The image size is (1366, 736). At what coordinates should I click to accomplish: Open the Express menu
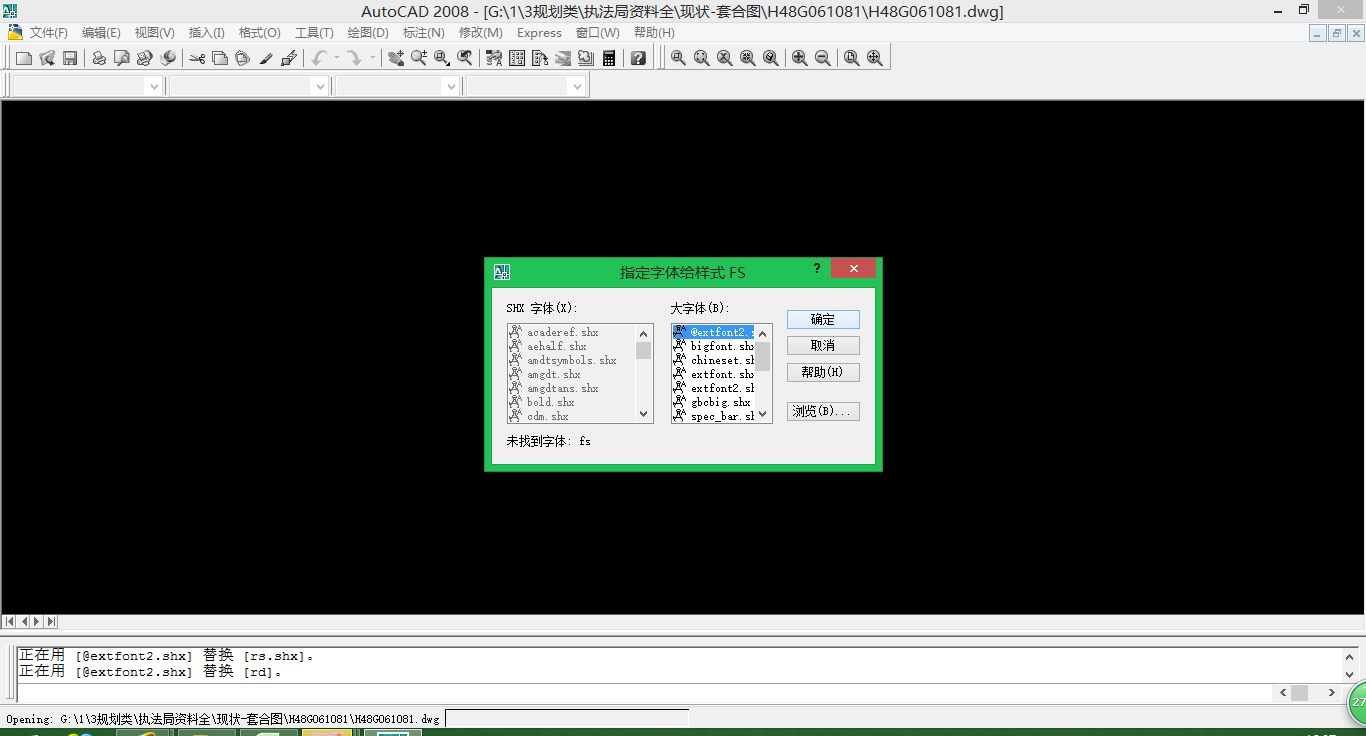(539, 33)
